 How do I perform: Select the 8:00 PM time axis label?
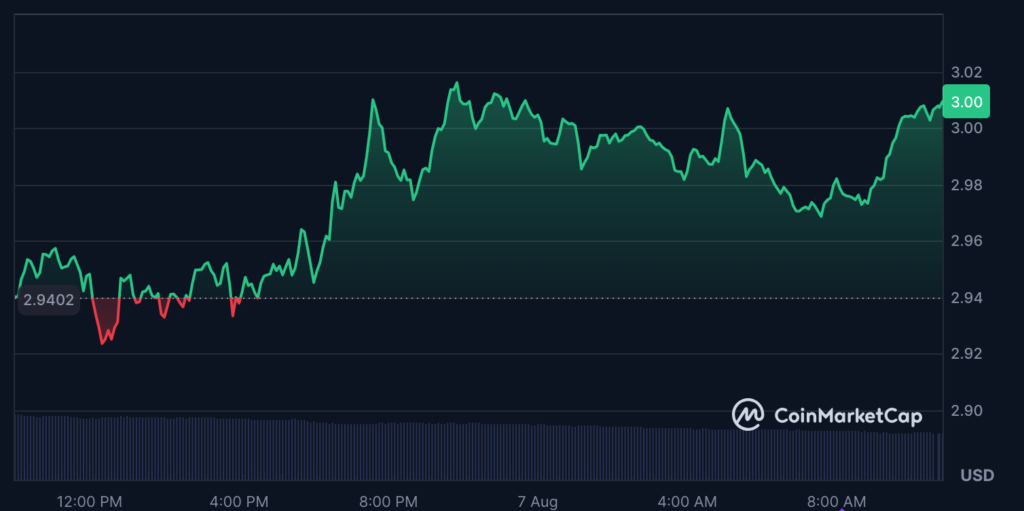[388, 500]
